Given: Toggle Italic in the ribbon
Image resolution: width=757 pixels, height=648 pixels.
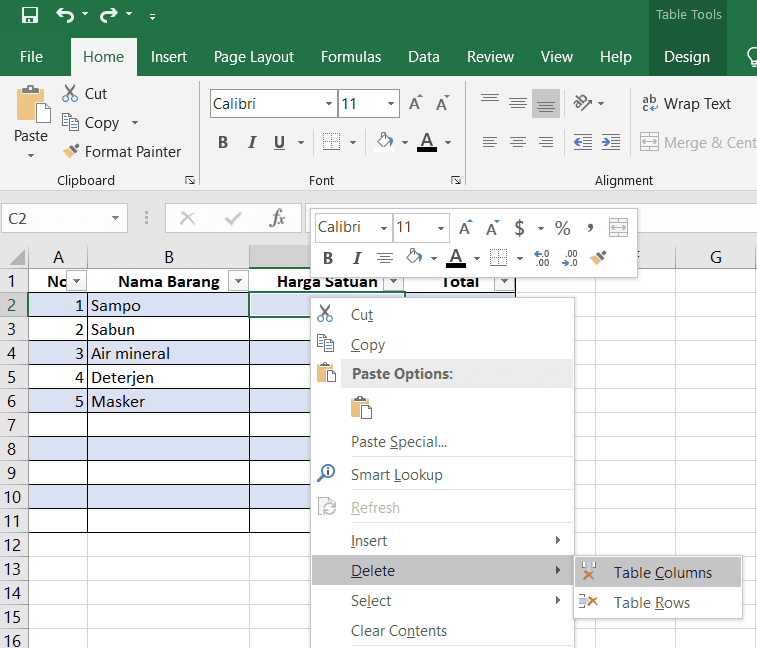Looking at the screenshot, I should (252, 142).
